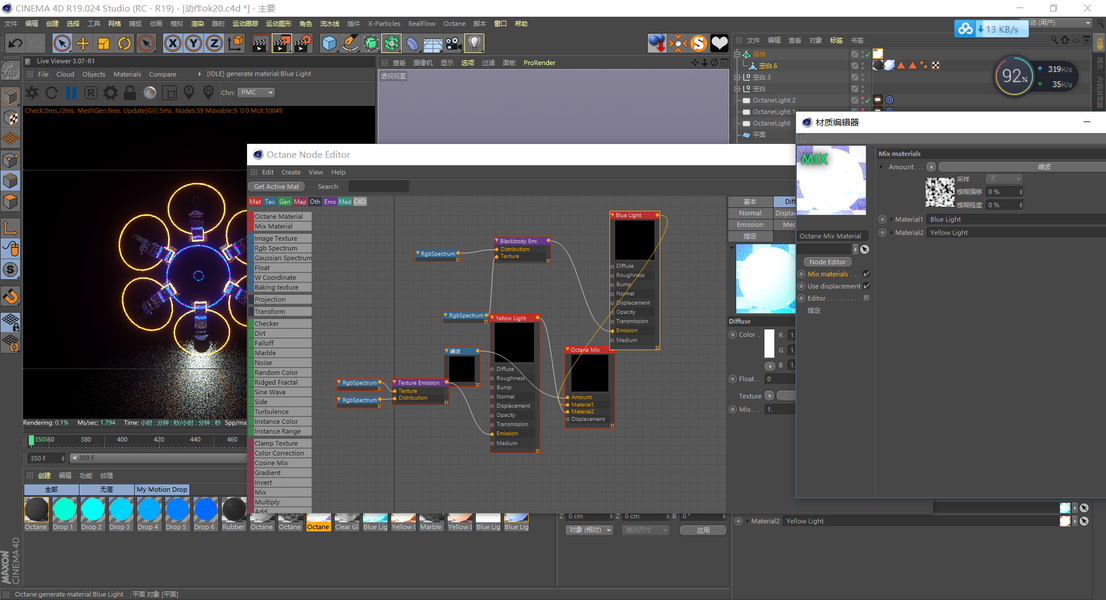Screen dimensions: 1106x600
Task: Click the Light bulb icon
Action: tap(475, 44)
